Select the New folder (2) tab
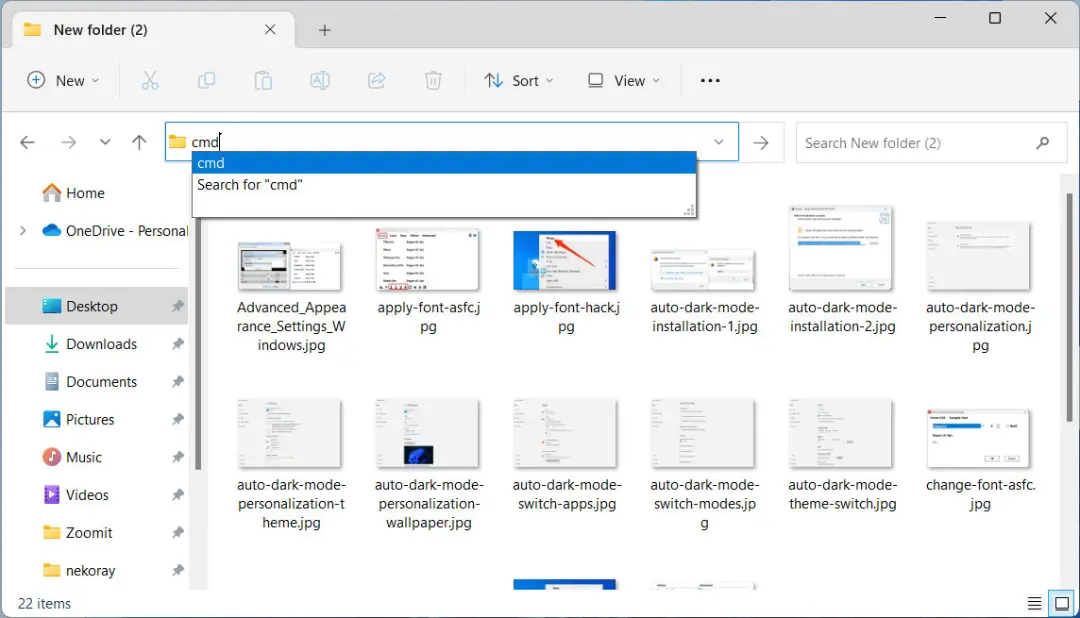1080x618 pixels. (153, 30)
